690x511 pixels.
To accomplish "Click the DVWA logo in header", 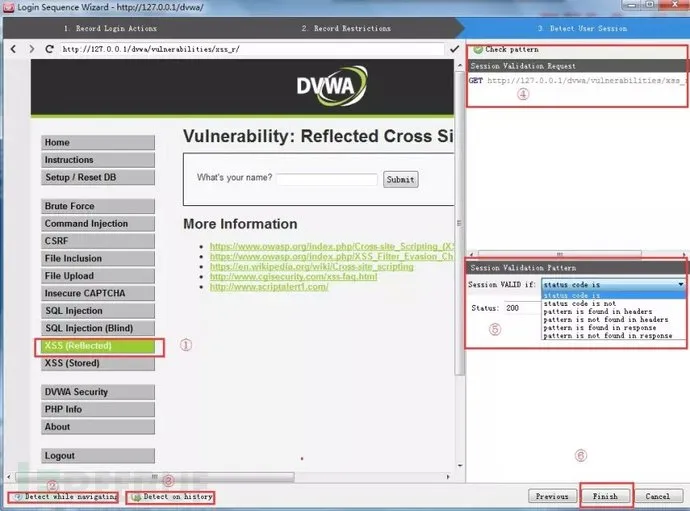I will [332, 86].
